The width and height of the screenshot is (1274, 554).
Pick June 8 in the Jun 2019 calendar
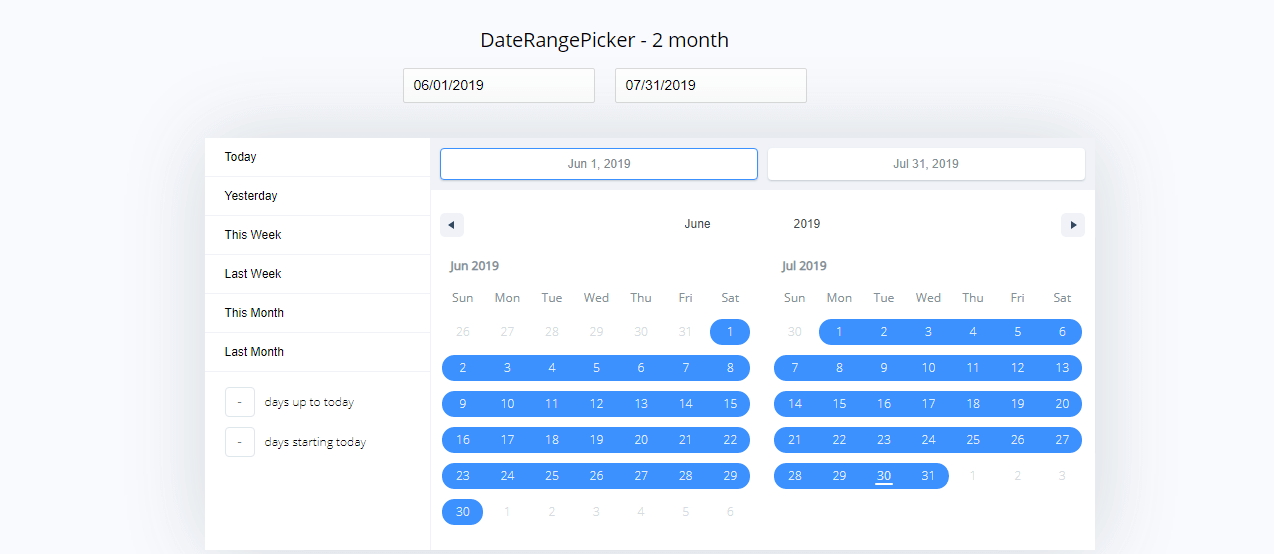click(730, 368)
